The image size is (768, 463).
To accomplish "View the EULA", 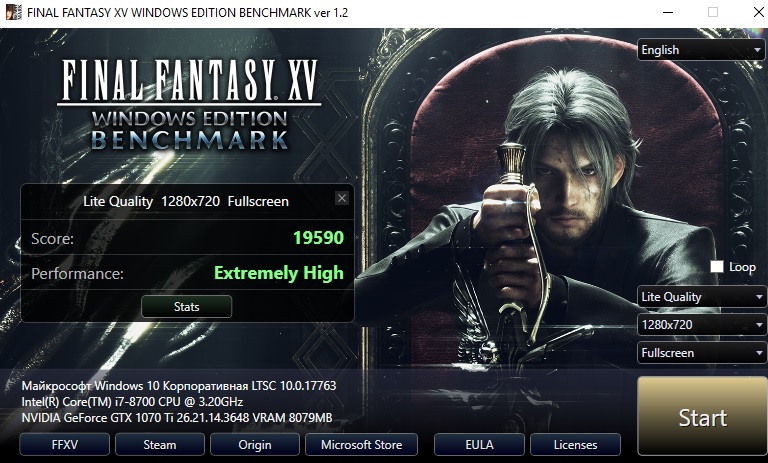I will (x=479, y=444).
